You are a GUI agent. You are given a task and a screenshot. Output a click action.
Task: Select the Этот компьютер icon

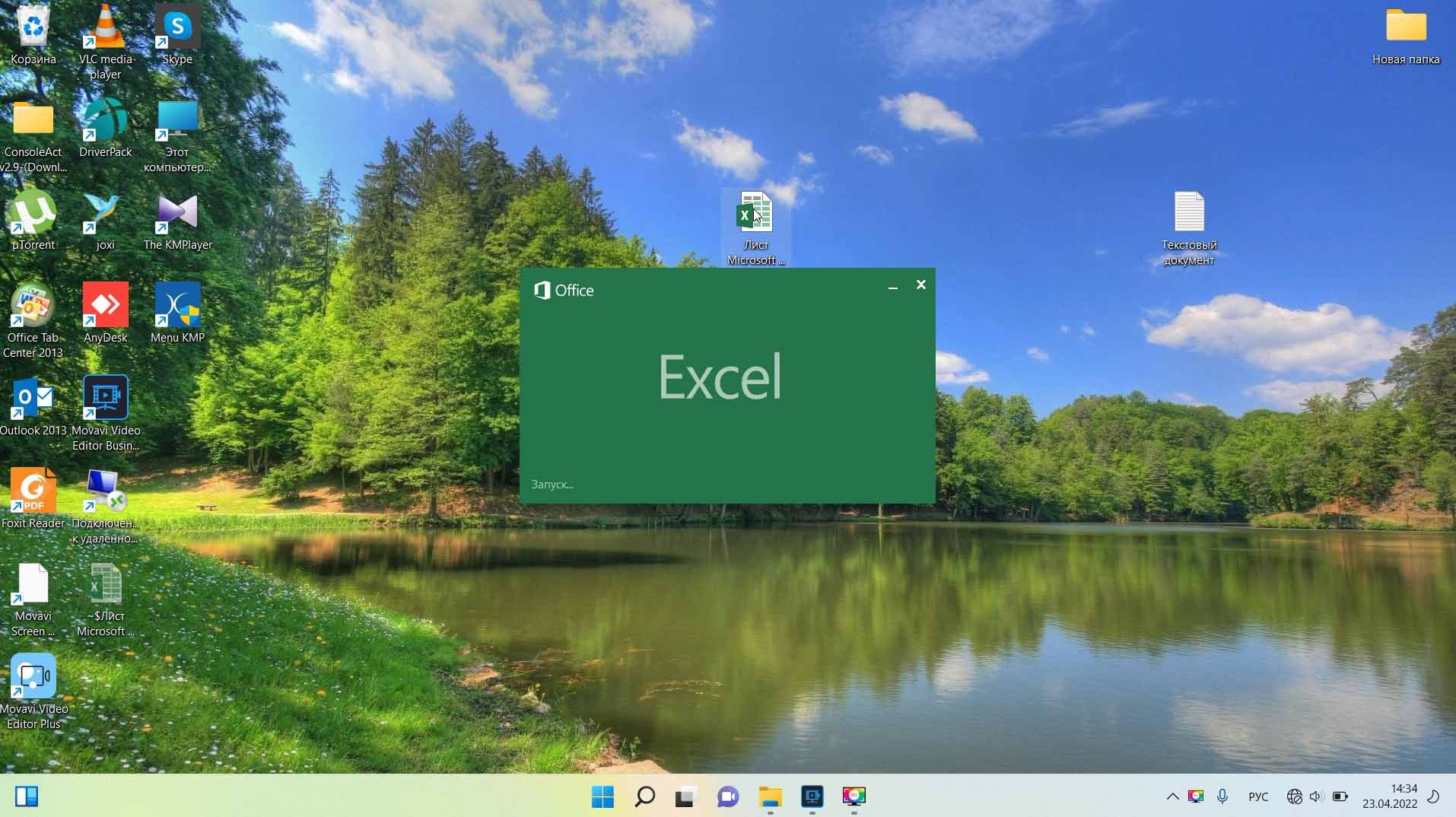coord(177,137)
